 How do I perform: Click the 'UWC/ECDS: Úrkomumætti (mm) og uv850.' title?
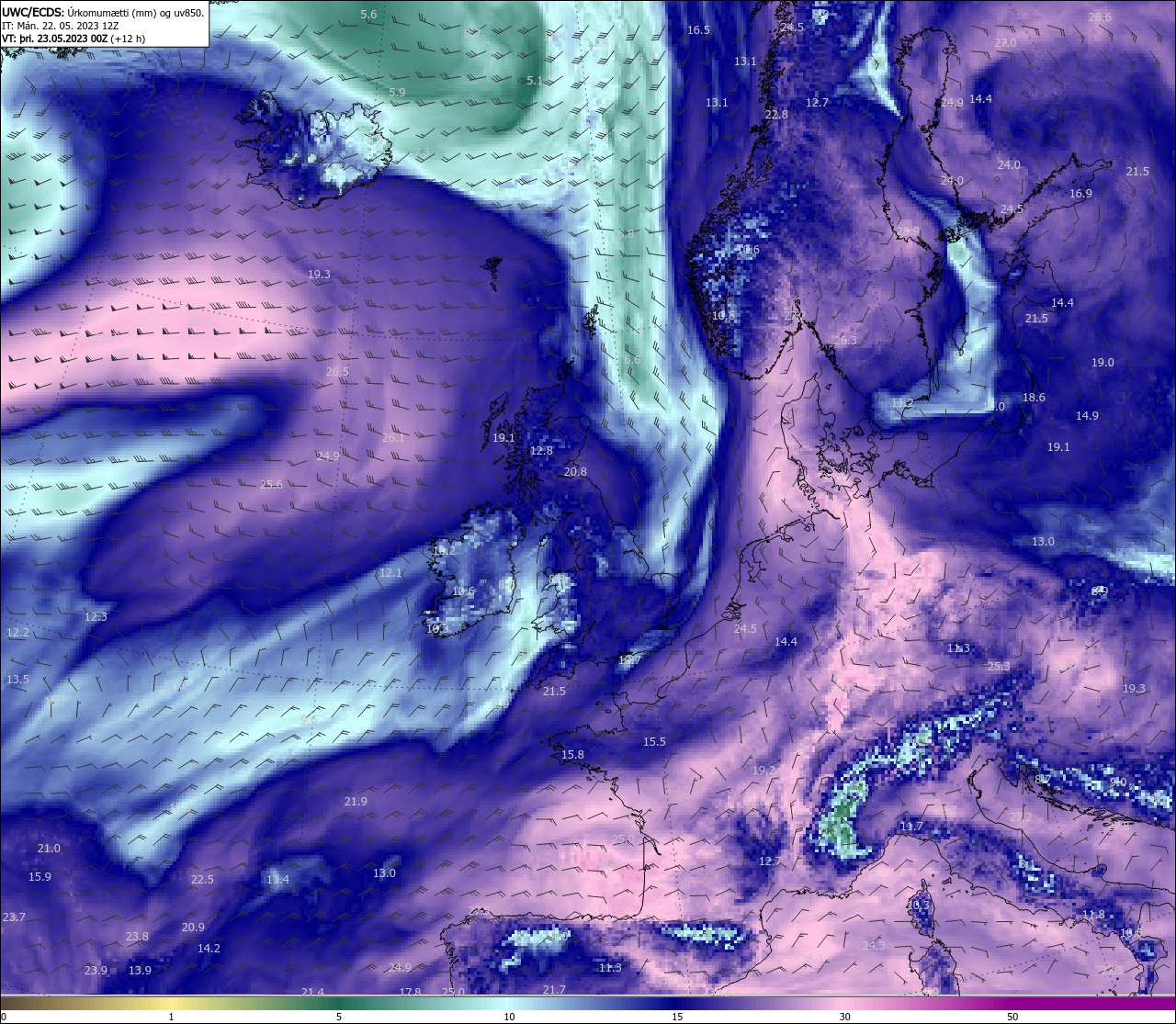coord(103,13)
